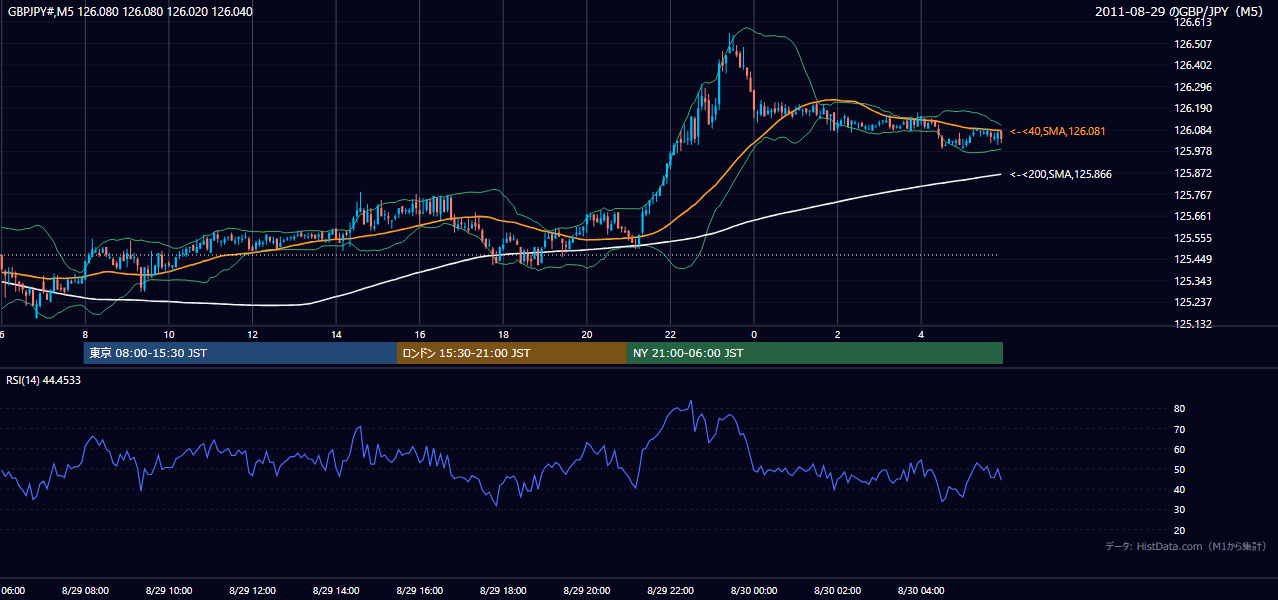1278x600 pixels.
Task: Click RSI axis level 70
Action: click(x=1180, y=429)
